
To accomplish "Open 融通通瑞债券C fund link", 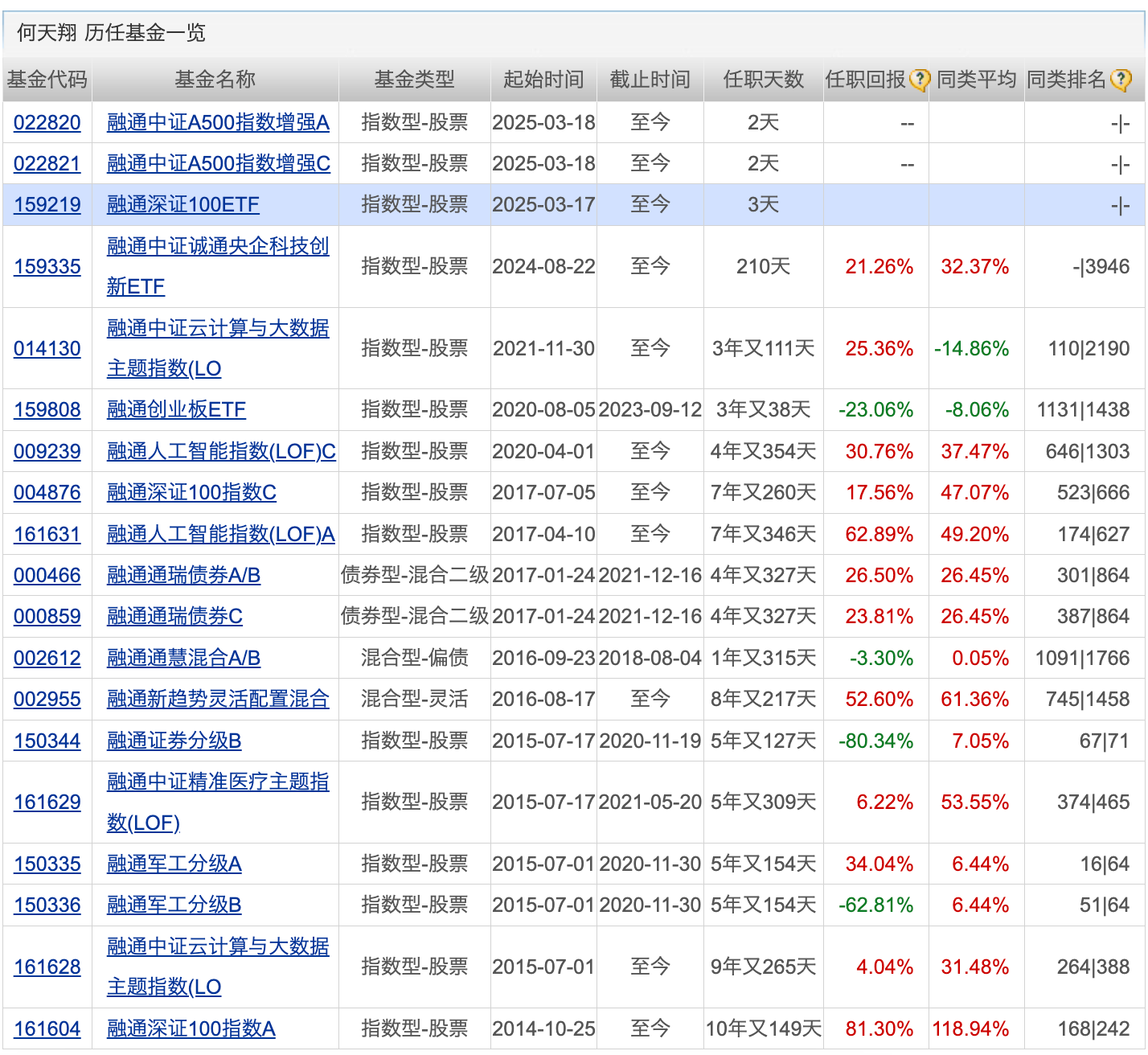I will tap(174, 616).
